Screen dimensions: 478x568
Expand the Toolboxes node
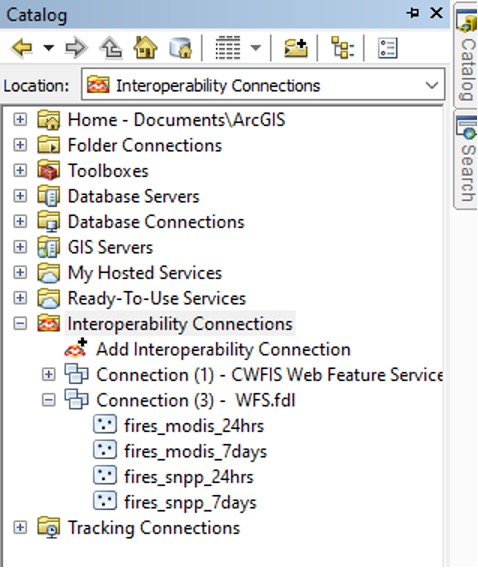(20, 170)
